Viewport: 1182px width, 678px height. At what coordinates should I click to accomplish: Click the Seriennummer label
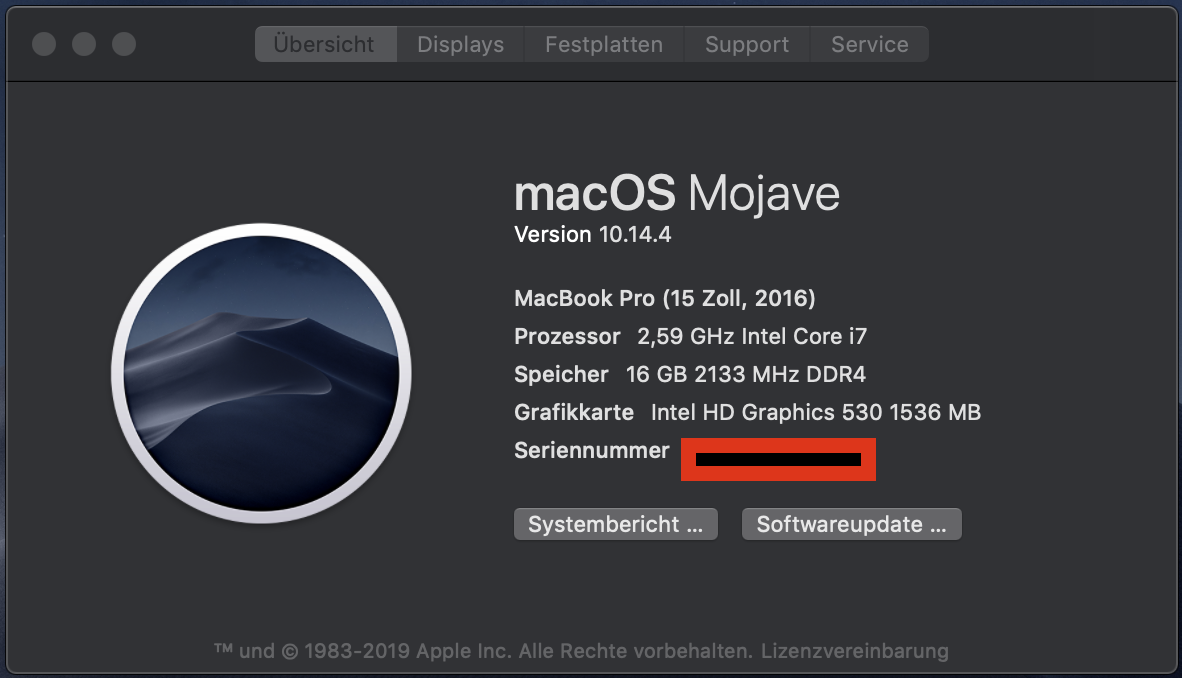coord(591,451)
